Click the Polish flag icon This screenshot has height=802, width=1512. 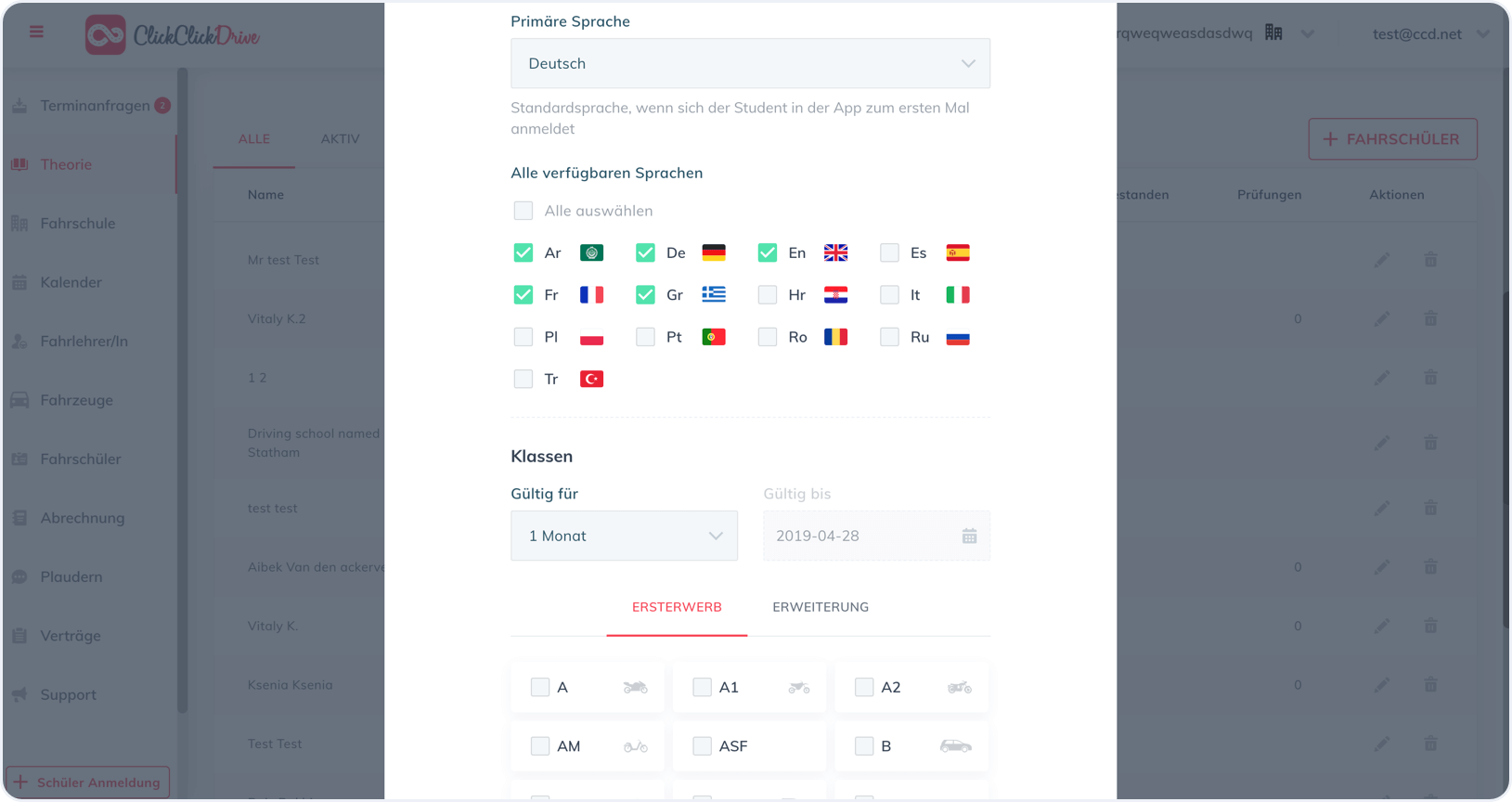591,337
